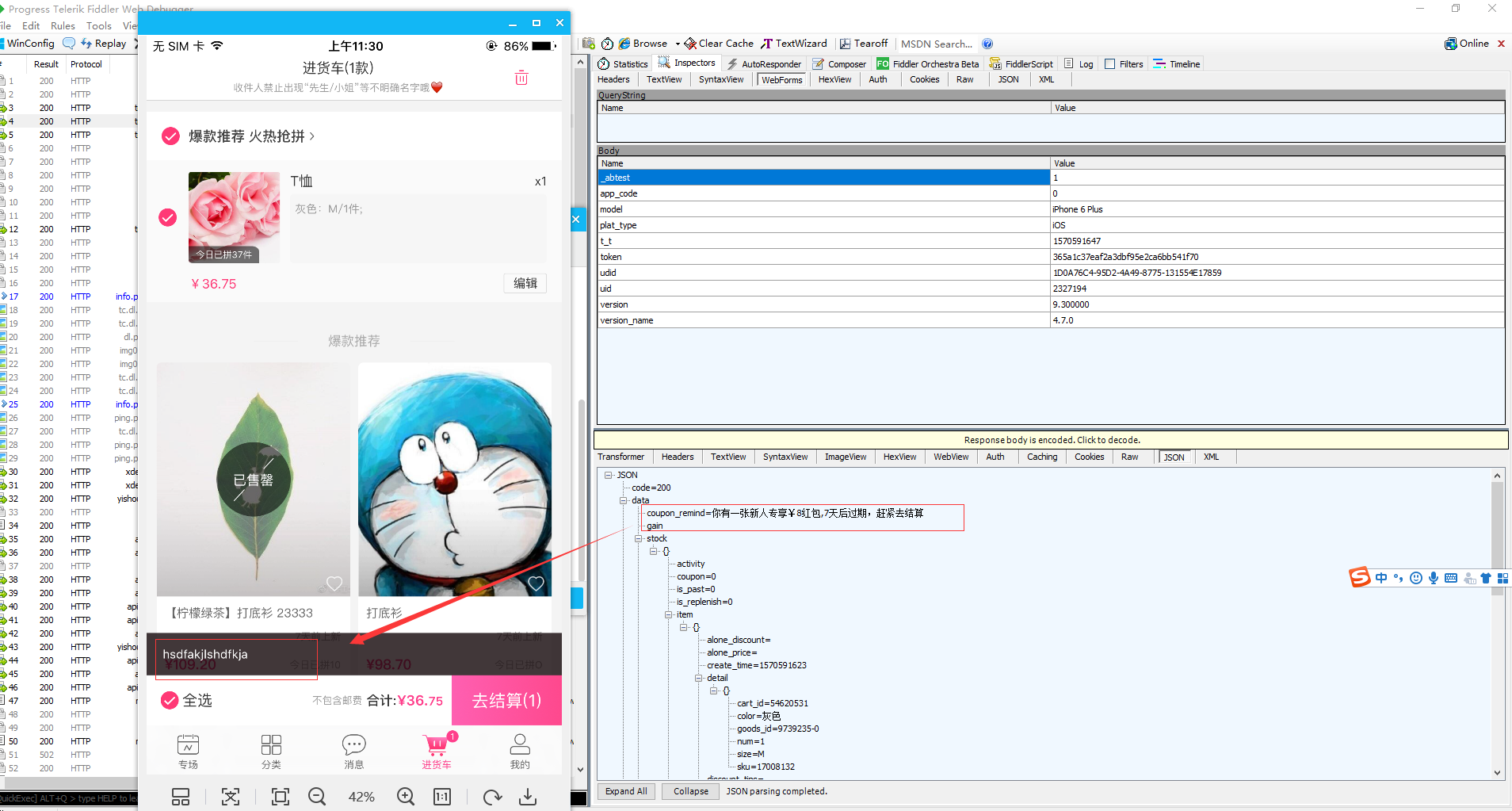
Task: Select cart_id=54620531 node in JSON tree
Action: (773, 703)
